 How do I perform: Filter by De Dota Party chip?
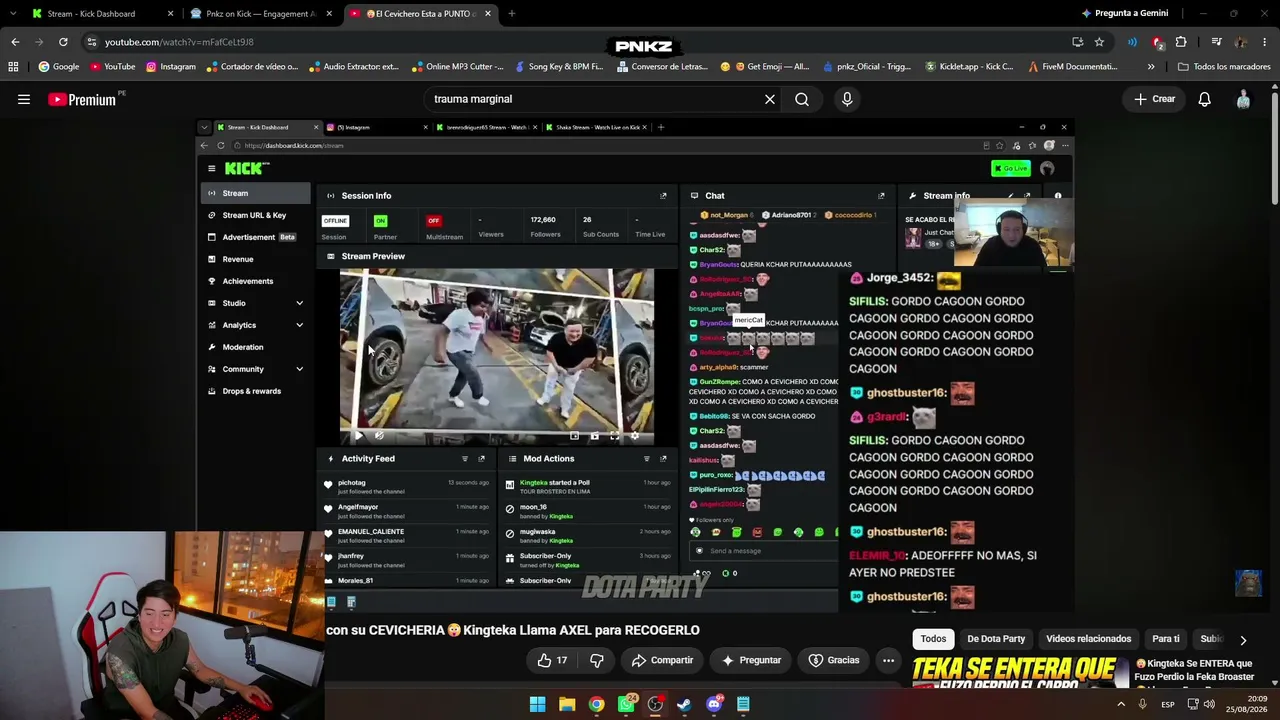point(996,639)
